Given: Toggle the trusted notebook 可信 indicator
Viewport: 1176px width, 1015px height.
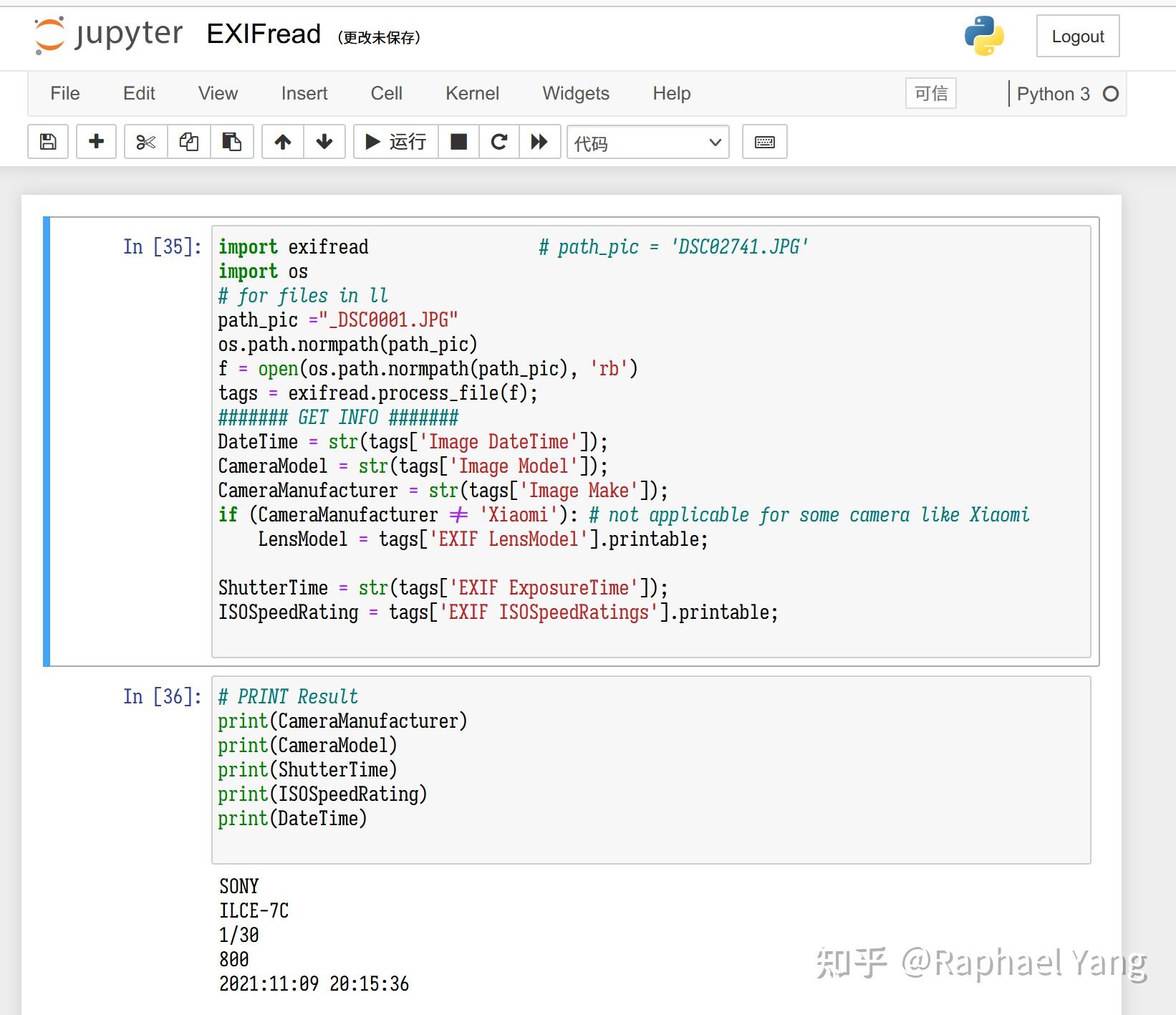Looking at the screenshot, I should 931,93.
